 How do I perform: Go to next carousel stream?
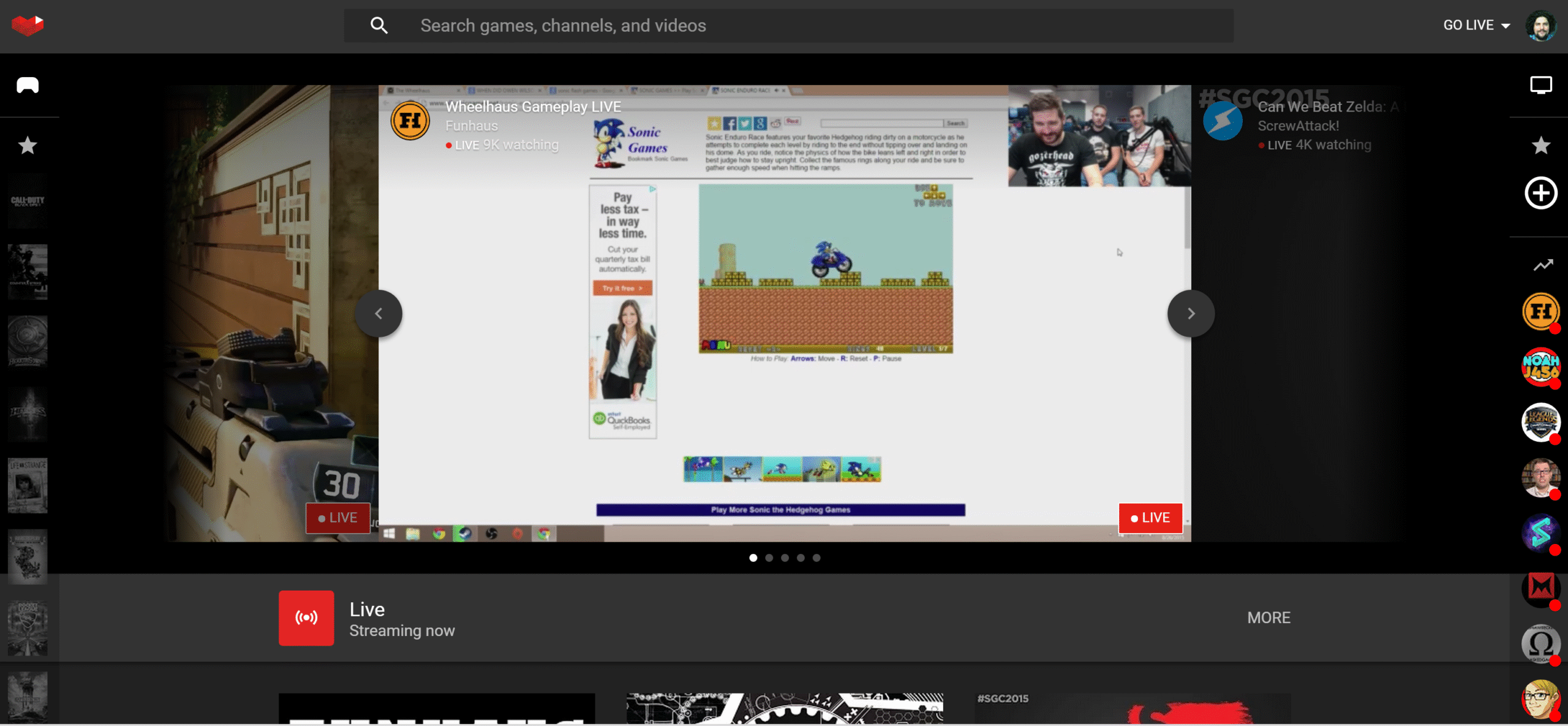1191,314
